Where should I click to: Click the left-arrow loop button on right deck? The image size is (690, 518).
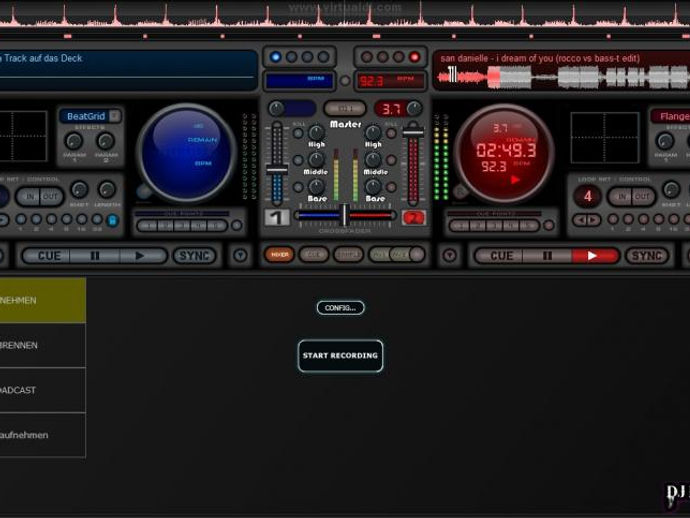(582, 220)
